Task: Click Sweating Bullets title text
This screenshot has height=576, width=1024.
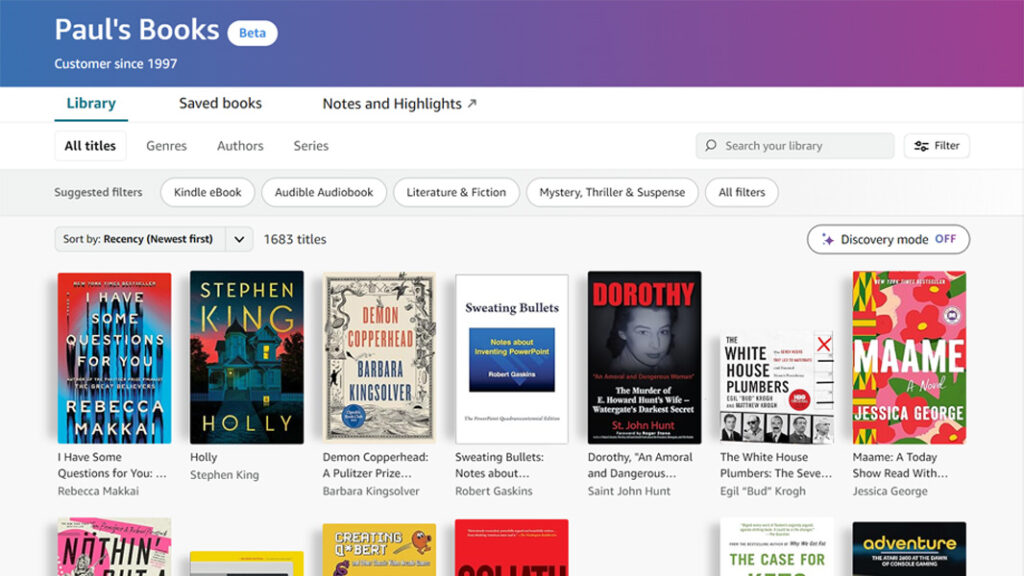Action: [x=499, y=465]
